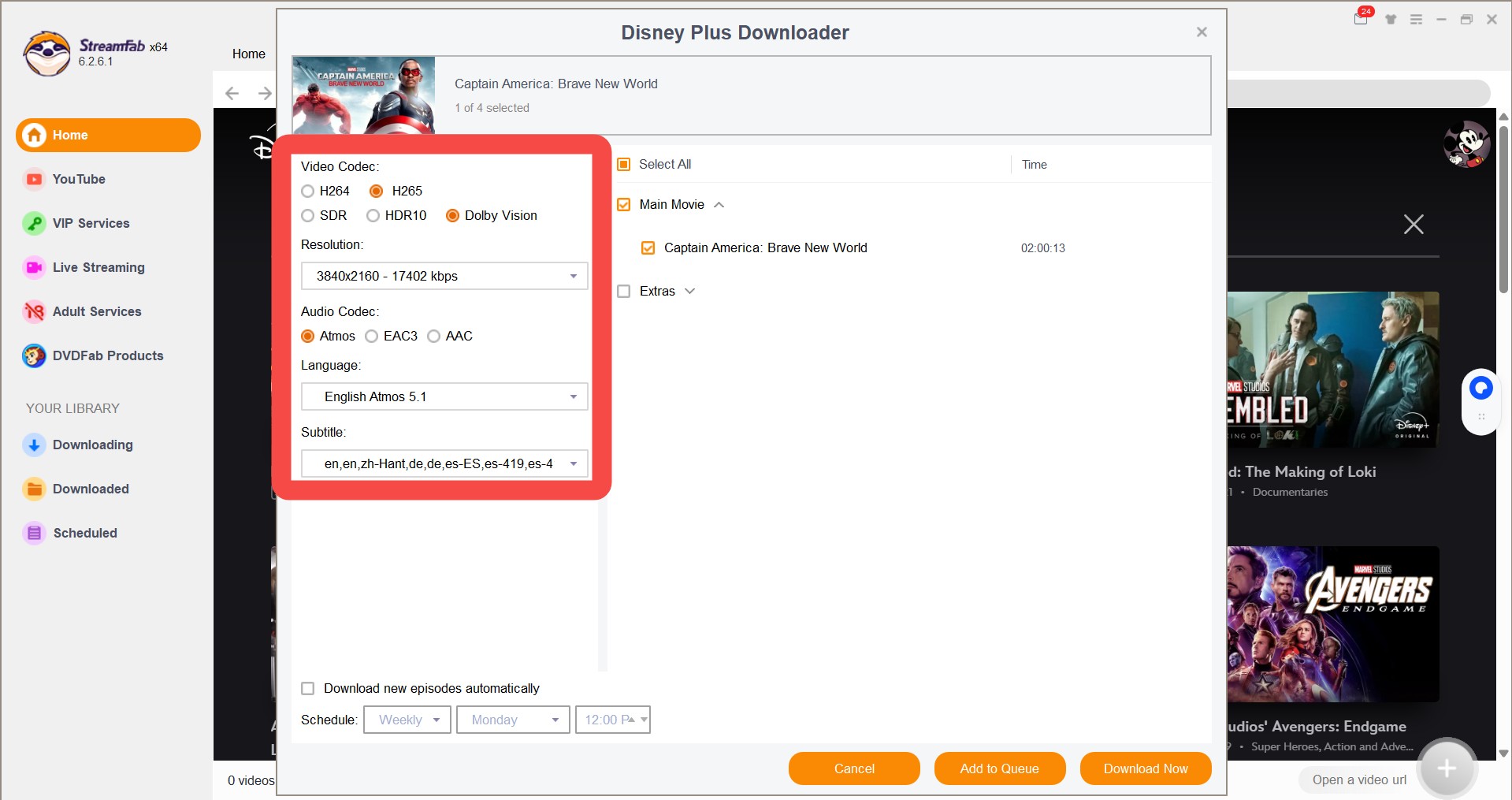The image size is (1512, 800).
Task: Switch audio codec to EAC3
Action: tap(372, 336)
